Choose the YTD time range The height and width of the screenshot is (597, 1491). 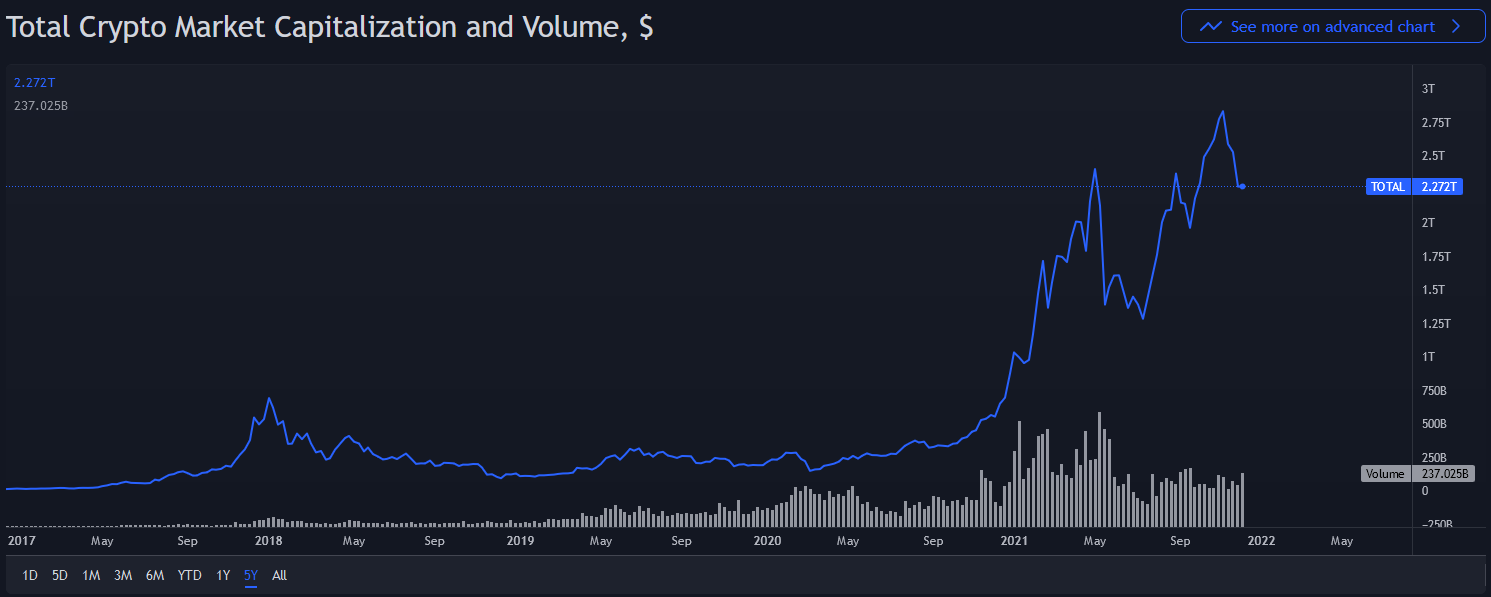click(x=189, y=575)
